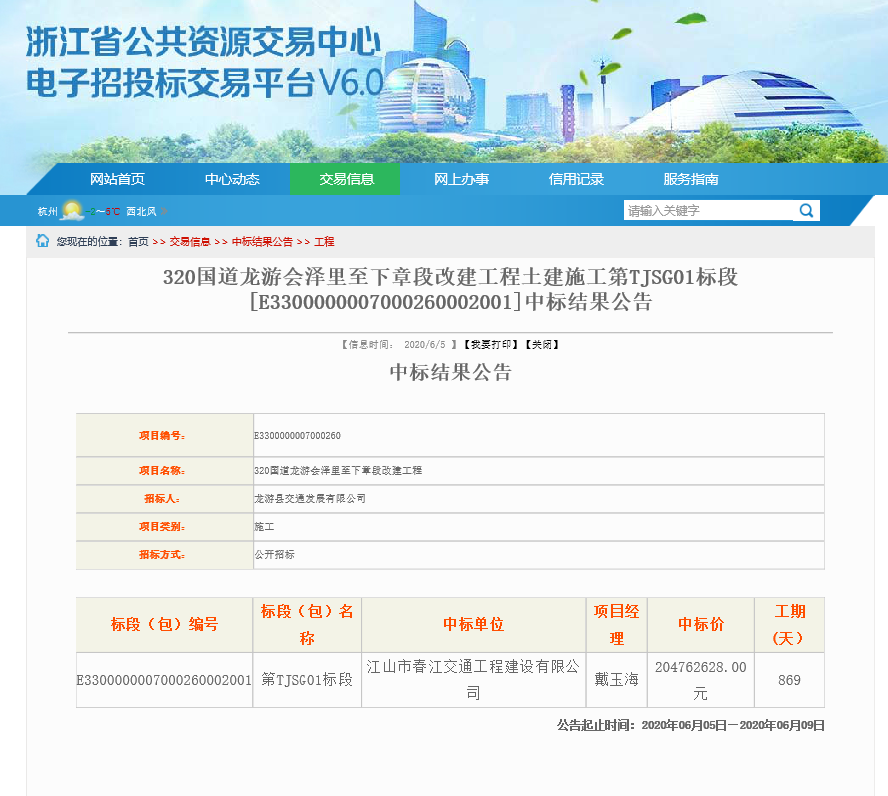This screenshot has width=888, height=796.
Task: Click the 杭州 city weather label
Action: tap(48, 212)
